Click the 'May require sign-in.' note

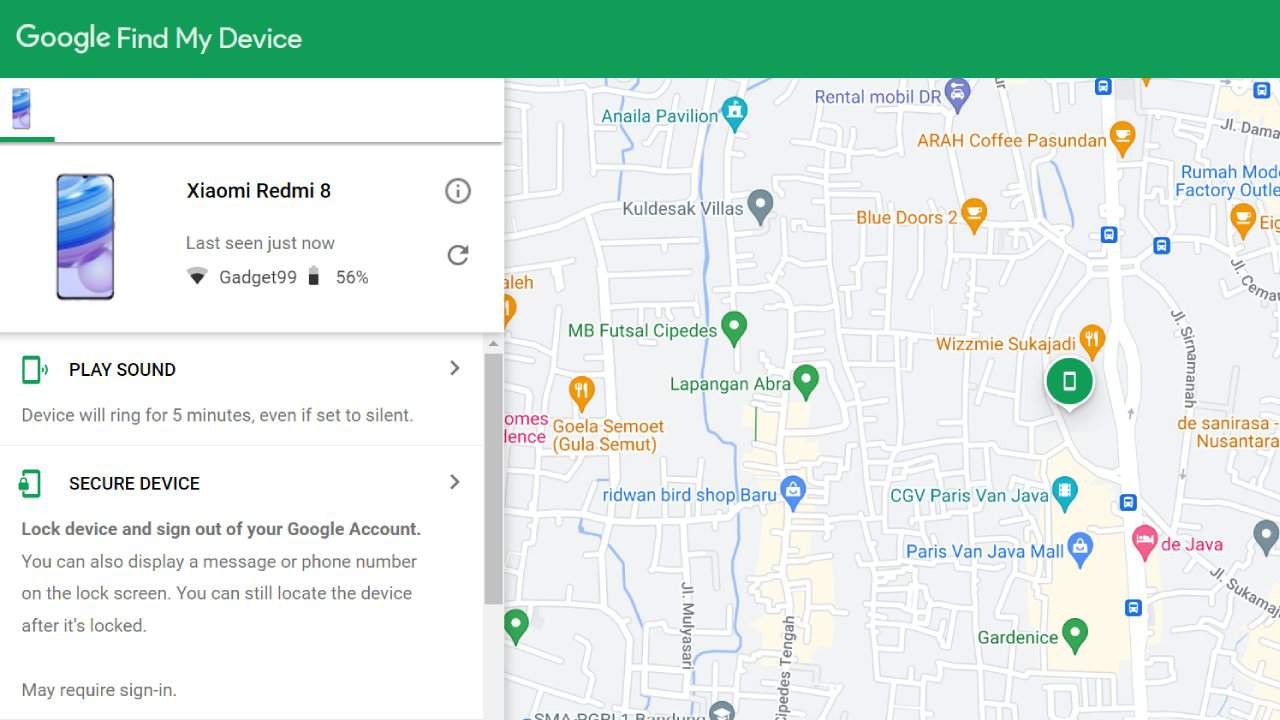click(99, 690)
